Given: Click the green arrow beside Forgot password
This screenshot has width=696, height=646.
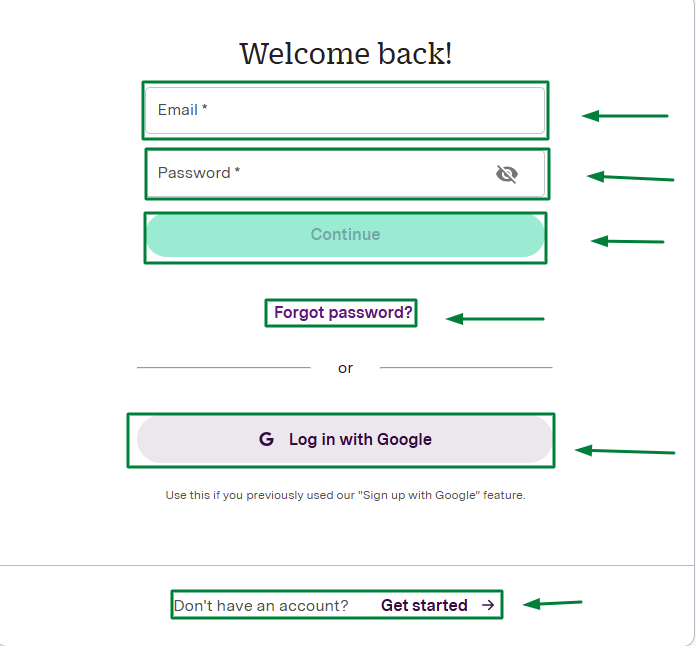Looking at the screenshot, I should point(495,319).
